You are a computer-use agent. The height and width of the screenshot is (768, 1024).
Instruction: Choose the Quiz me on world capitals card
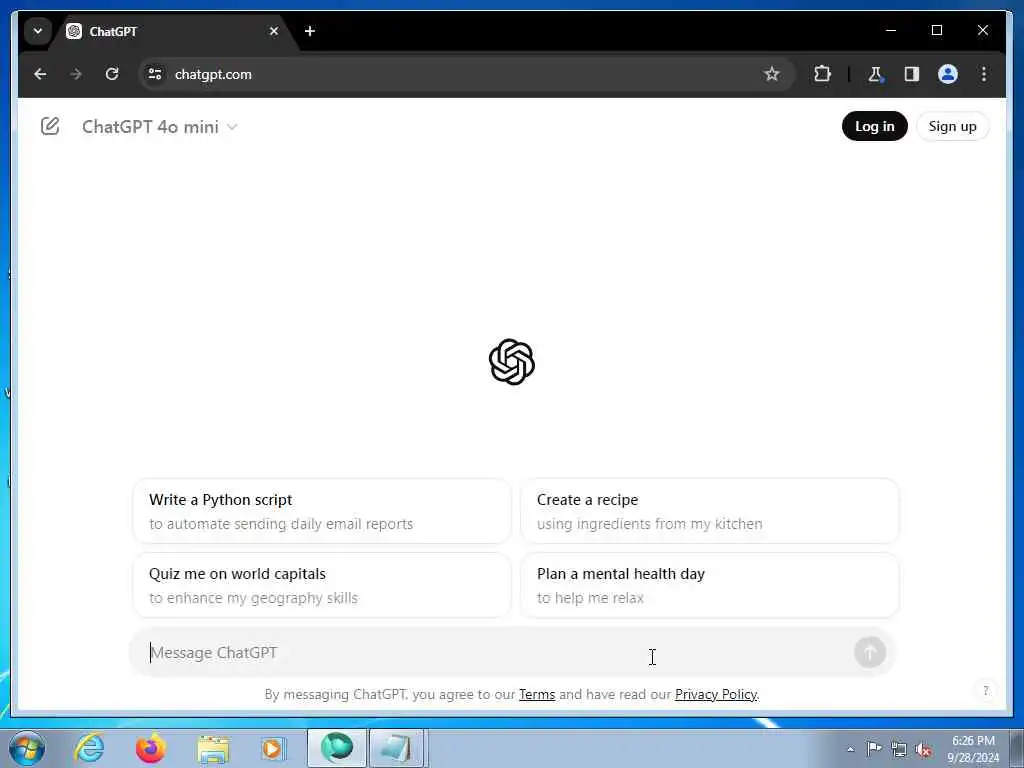coord(322,585)
